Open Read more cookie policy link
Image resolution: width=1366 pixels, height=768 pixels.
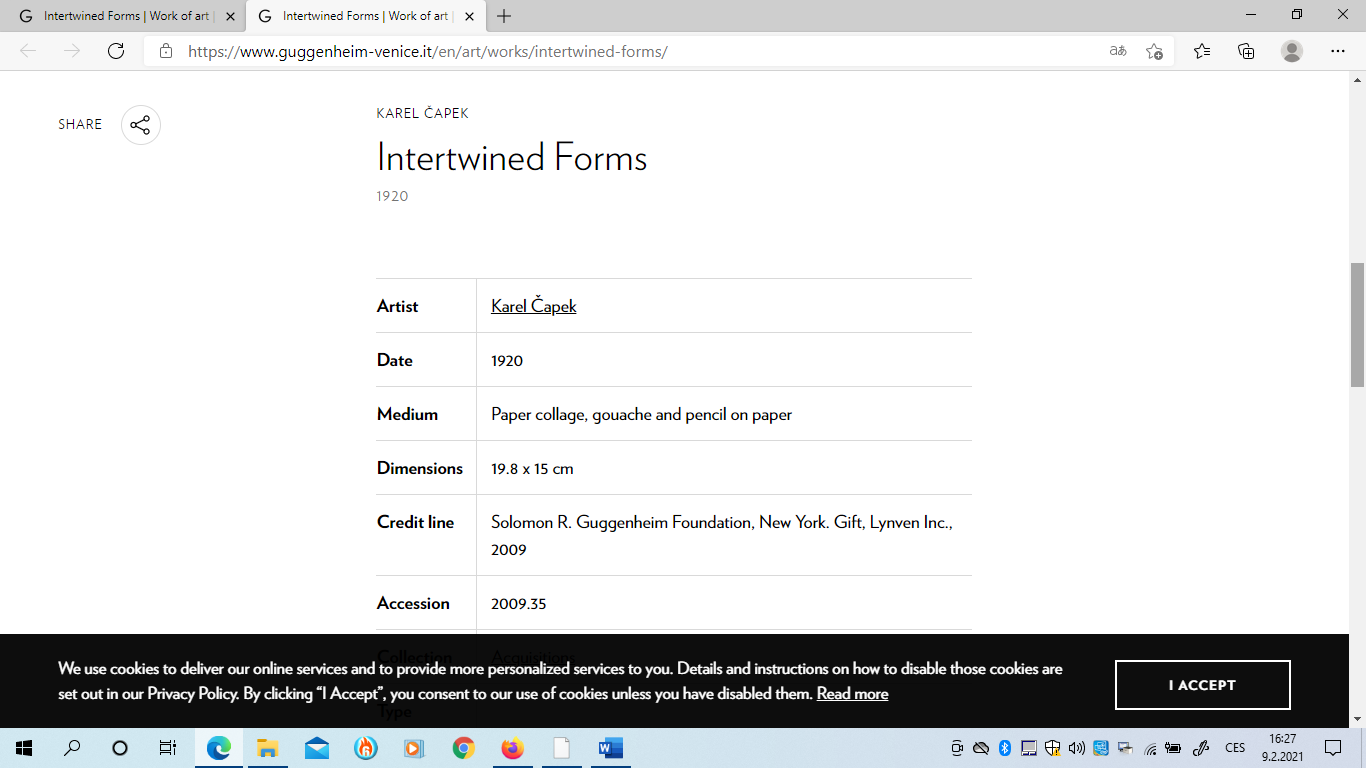tap(852, 693)
